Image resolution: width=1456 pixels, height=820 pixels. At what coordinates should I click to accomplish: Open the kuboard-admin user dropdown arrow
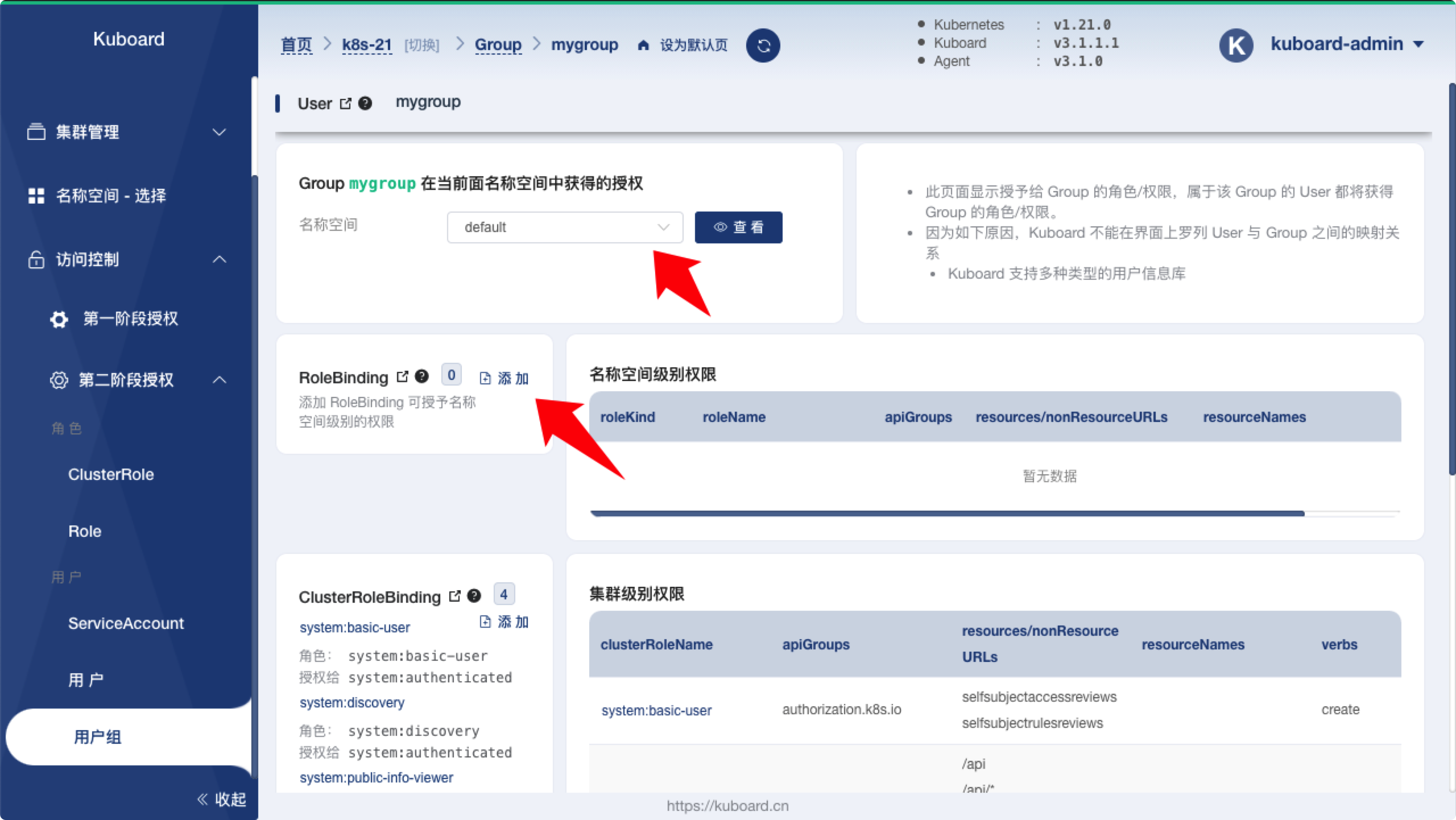click(x=1418, y=45)
